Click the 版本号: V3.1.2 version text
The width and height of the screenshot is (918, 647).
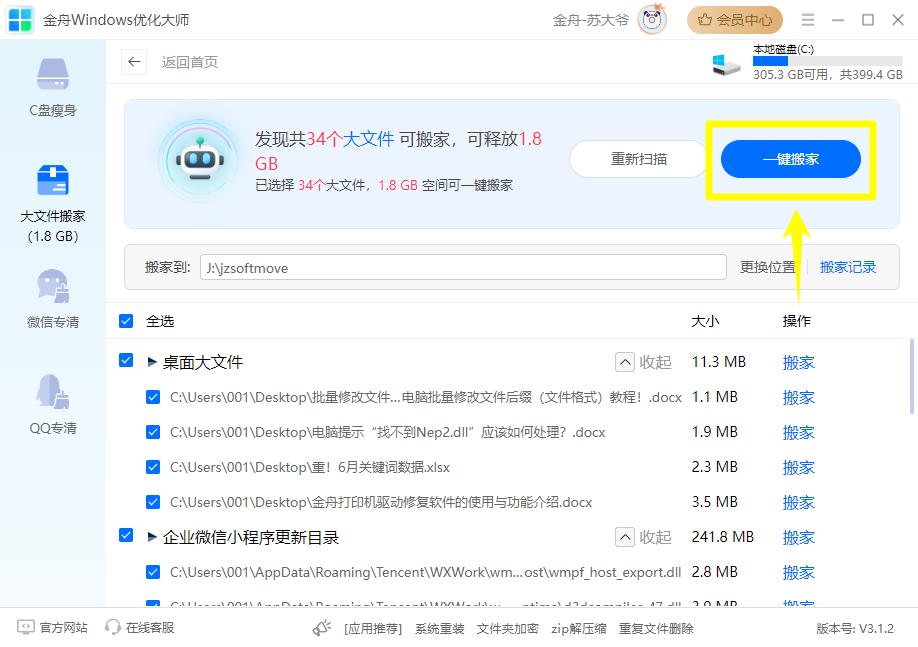click(855, 629)
